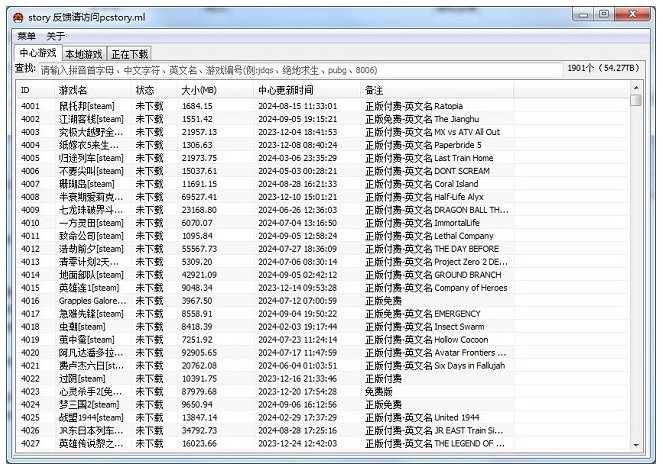This screenshot has width=663, height=471.
Task: Click the story app icon in title bar
Action: tap(18, 17)
